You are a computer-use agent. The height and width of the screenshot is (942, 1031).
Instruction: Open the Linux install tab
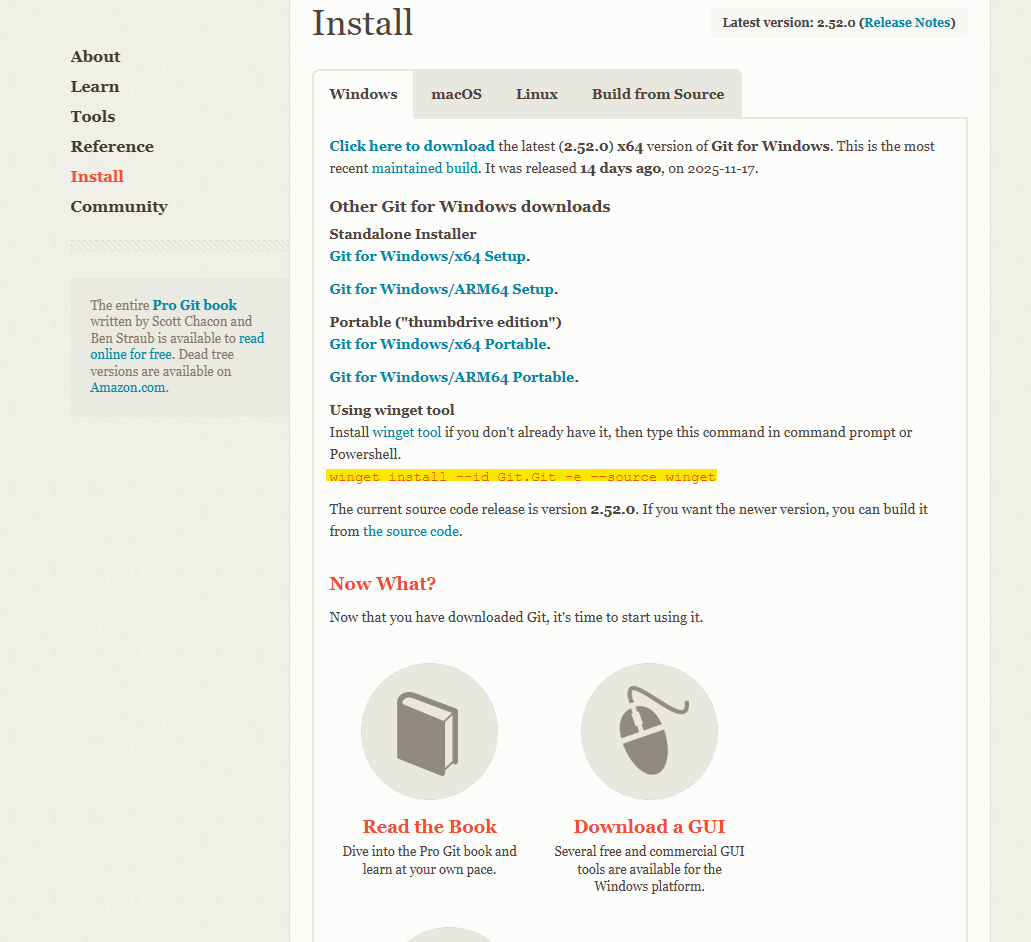537,94
